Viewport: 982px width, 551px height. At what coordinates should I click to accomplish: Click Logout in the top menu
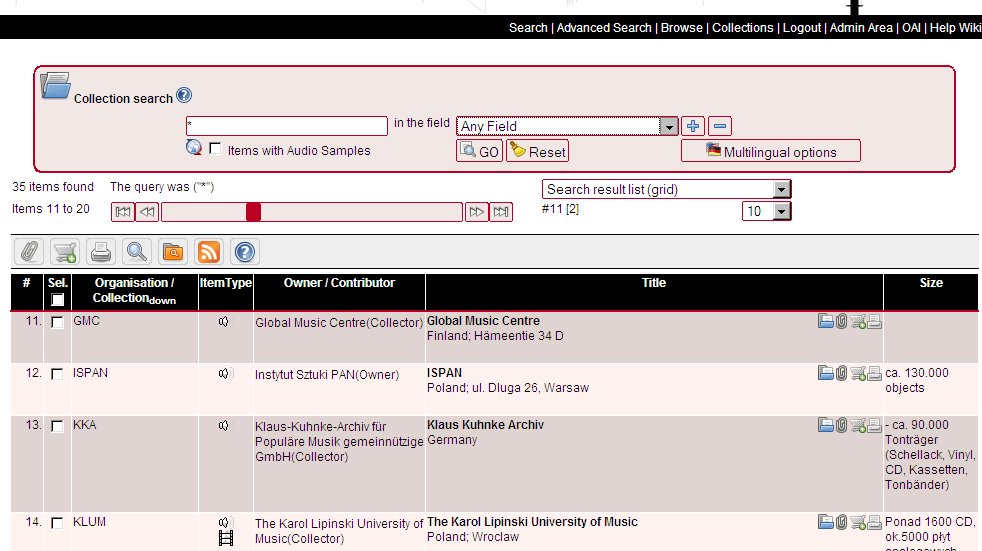[802, 28]
